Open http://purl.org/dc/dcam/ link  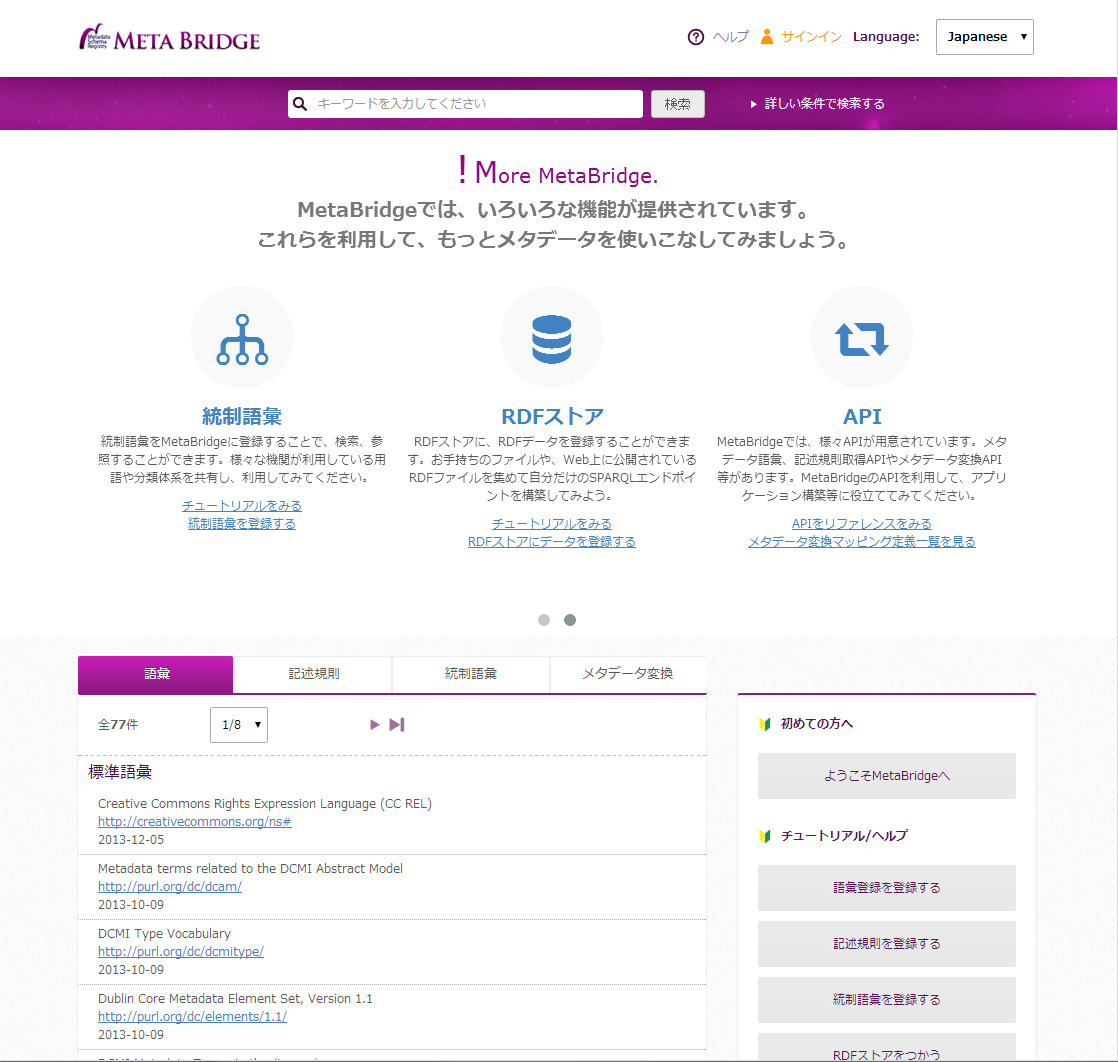click(x=170, y=887)
